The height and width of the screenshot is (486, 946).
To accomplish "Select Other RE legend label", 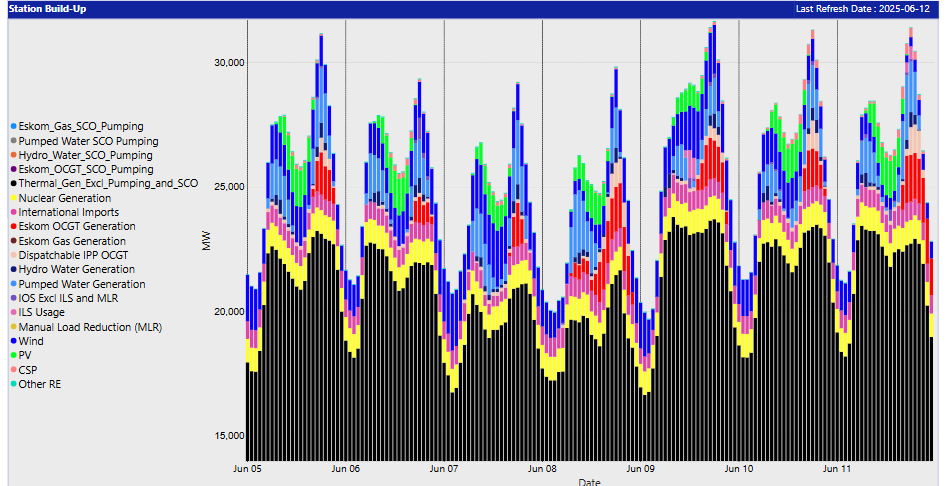I will [x=39, y=384].
